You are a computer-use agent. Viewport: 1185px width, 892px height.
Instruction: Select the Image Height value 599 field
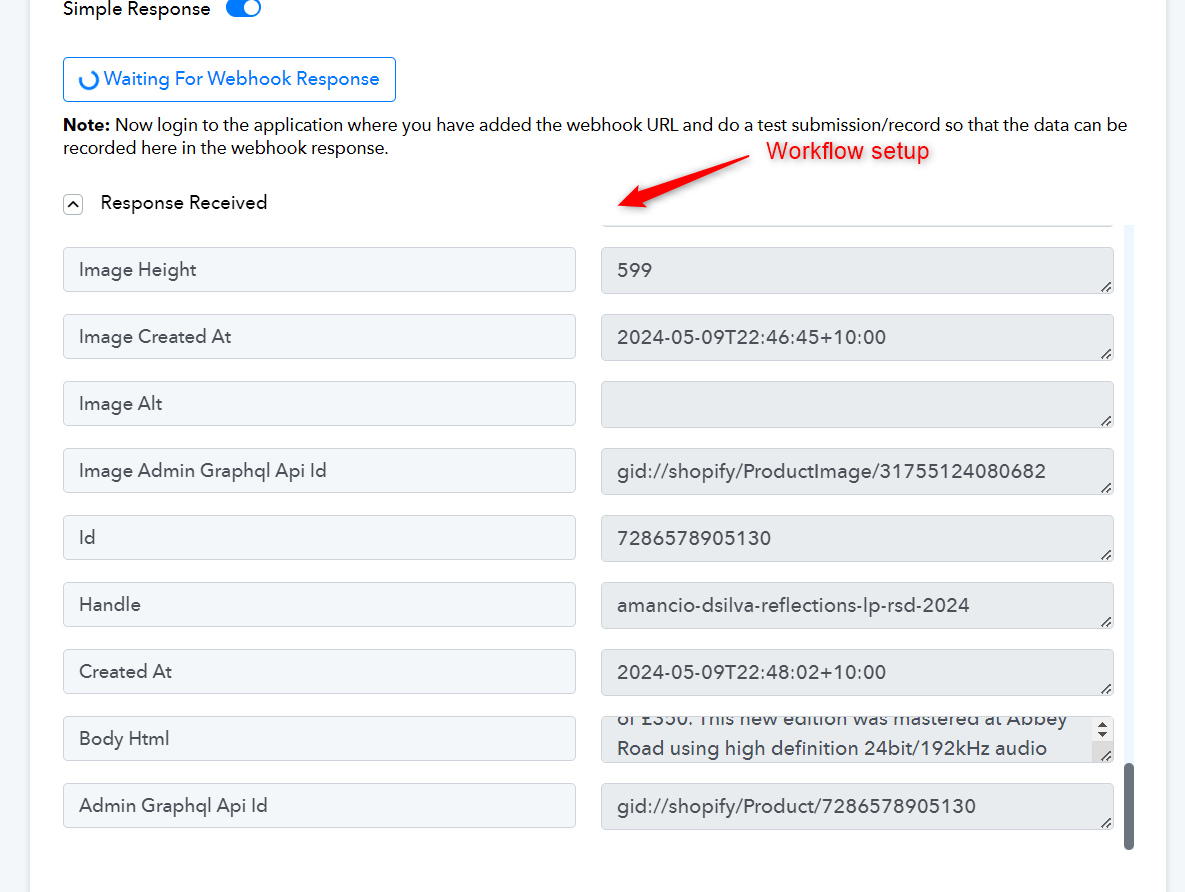tap(855, 270)
